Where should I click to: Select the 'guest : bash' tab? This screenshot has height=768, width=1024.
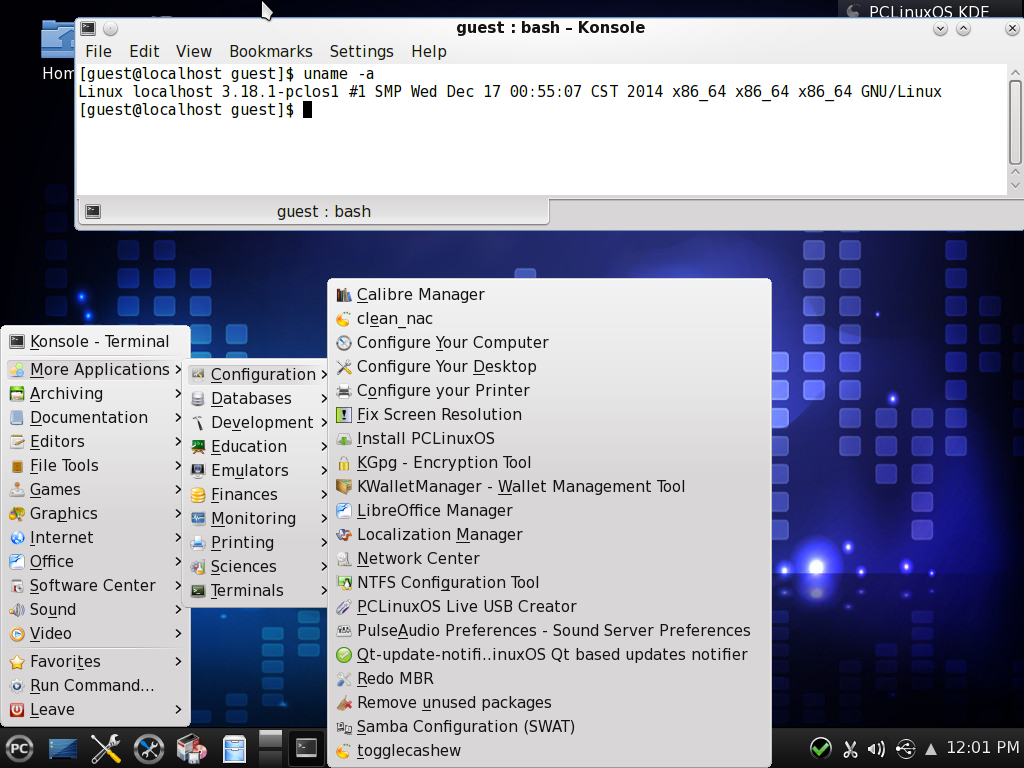313,212
